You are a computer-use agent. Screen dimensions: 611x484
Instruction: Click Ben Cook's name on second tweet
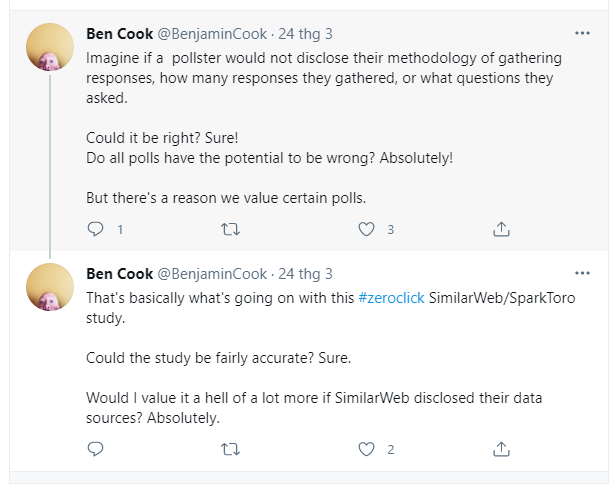click(x=120, y=274)
